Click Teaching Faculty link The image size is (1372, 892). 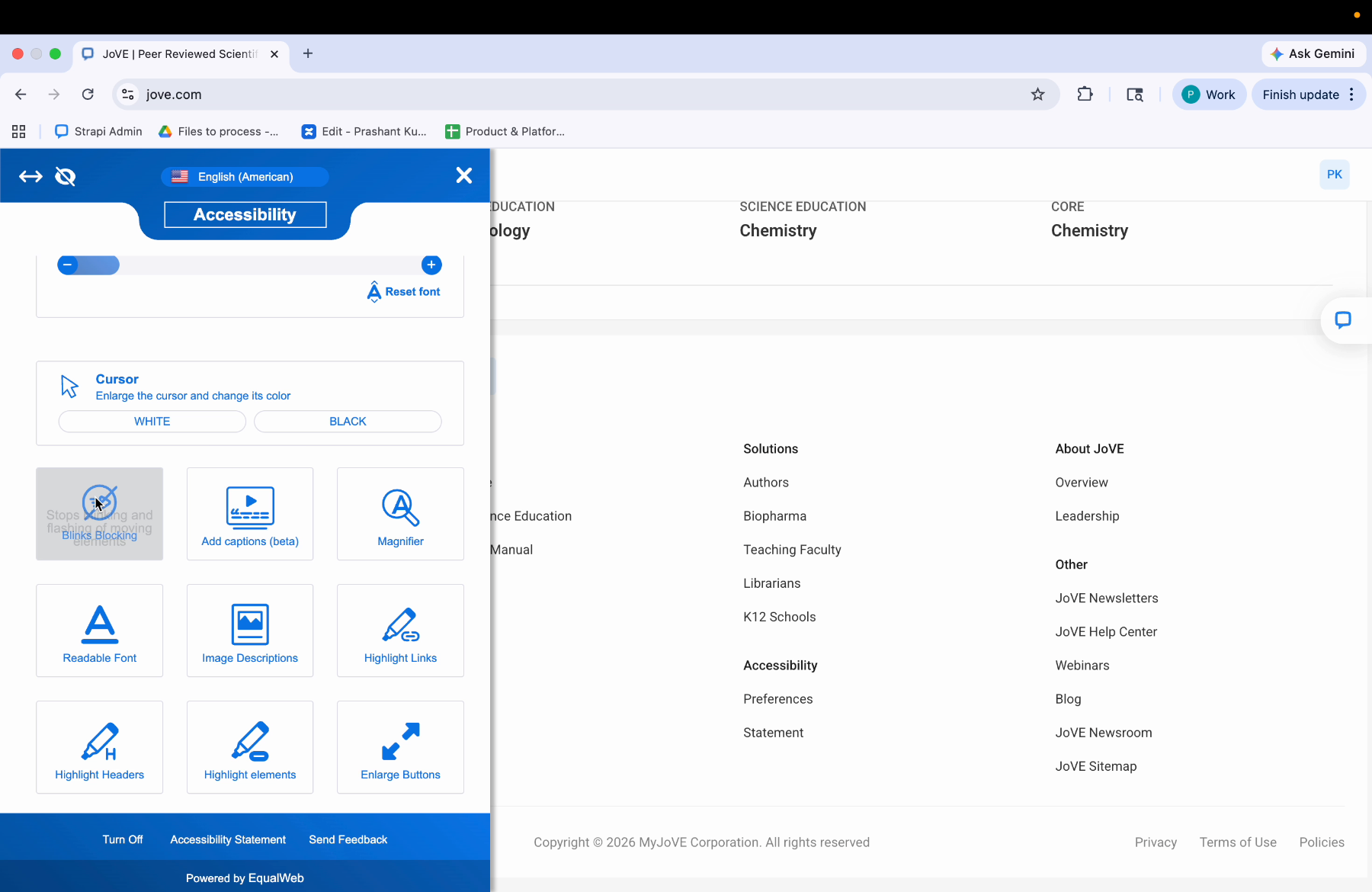click(792, 550)
